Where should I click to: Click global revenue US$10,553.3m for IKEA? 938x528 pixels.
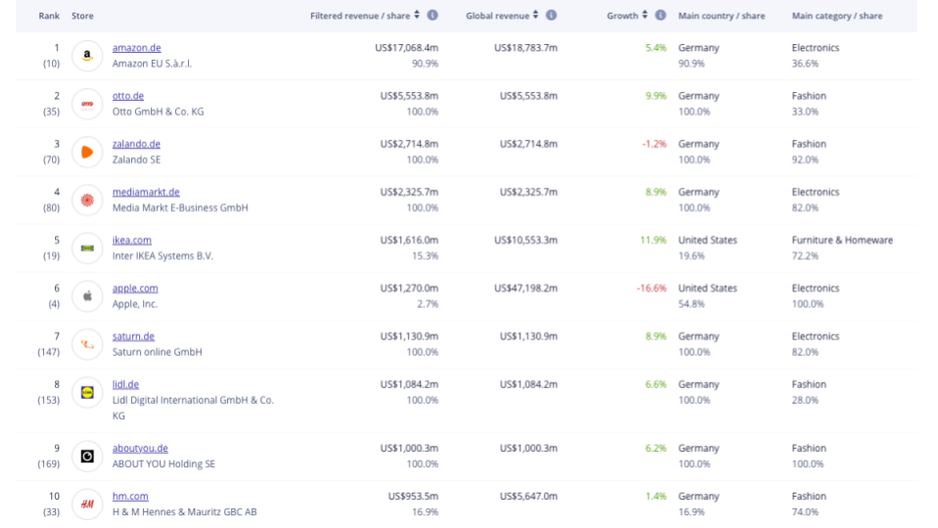[x=526, y=240]
